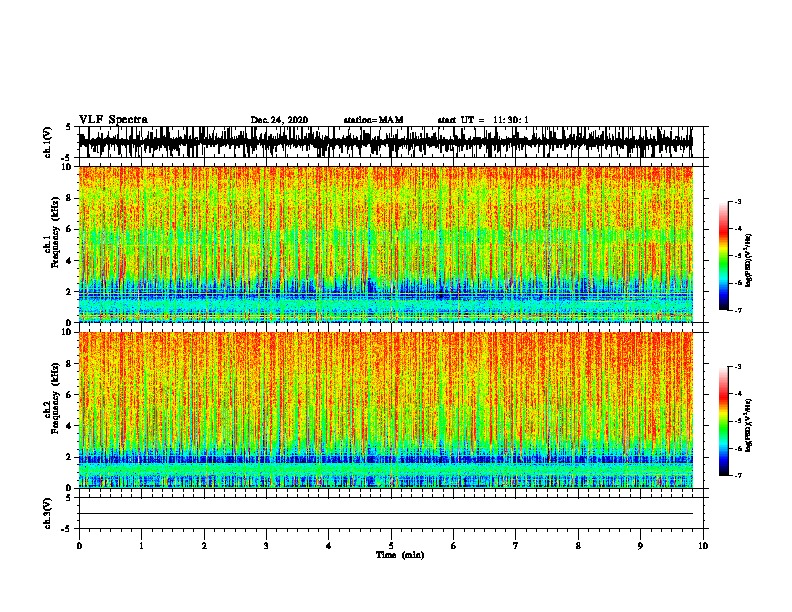This screenshot has height=612, width=792.
Task: Click the "6" kHz tick of ch.2 spectrogram
Action: (71, 395)
